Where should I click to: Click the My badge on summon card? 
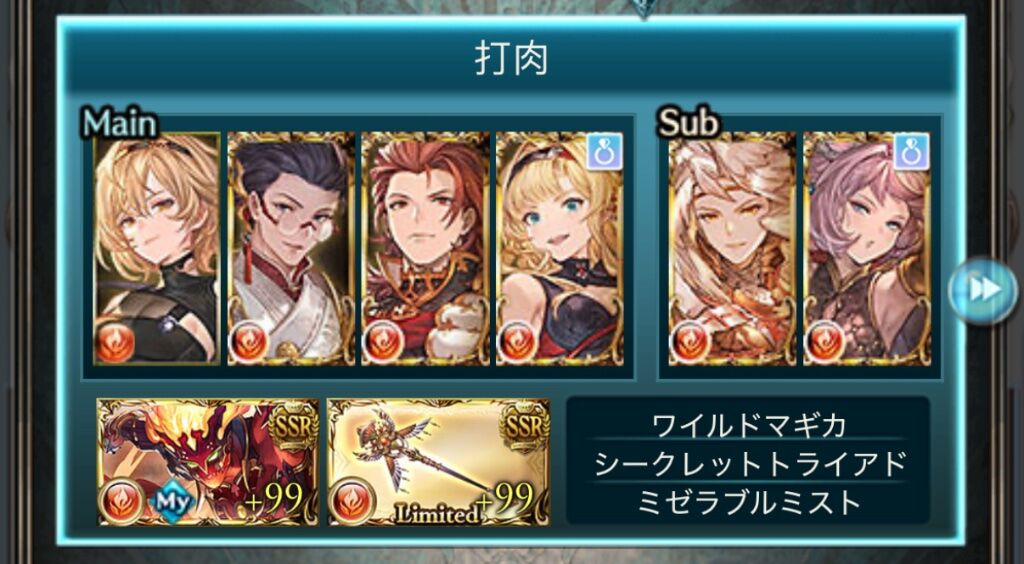173,502
